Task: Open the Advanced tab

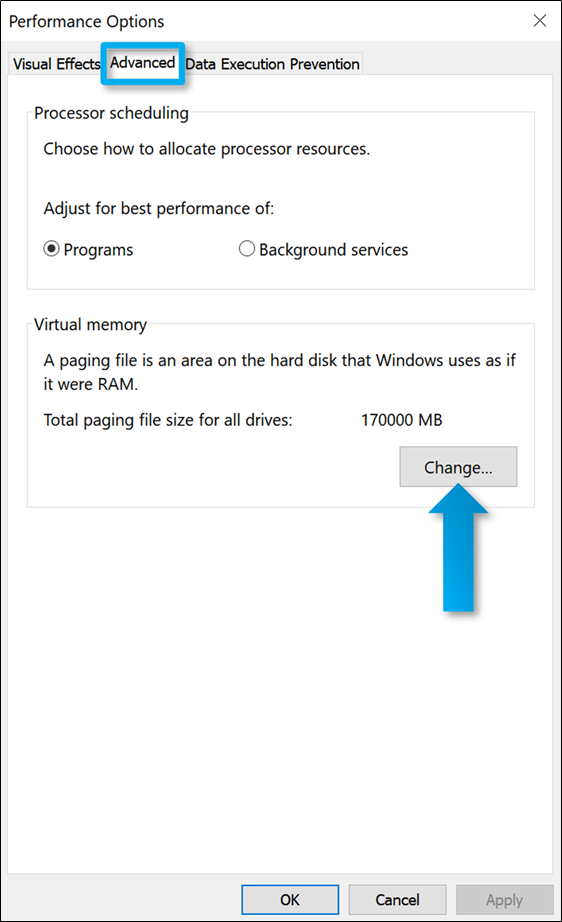Action: click(143, 63)
